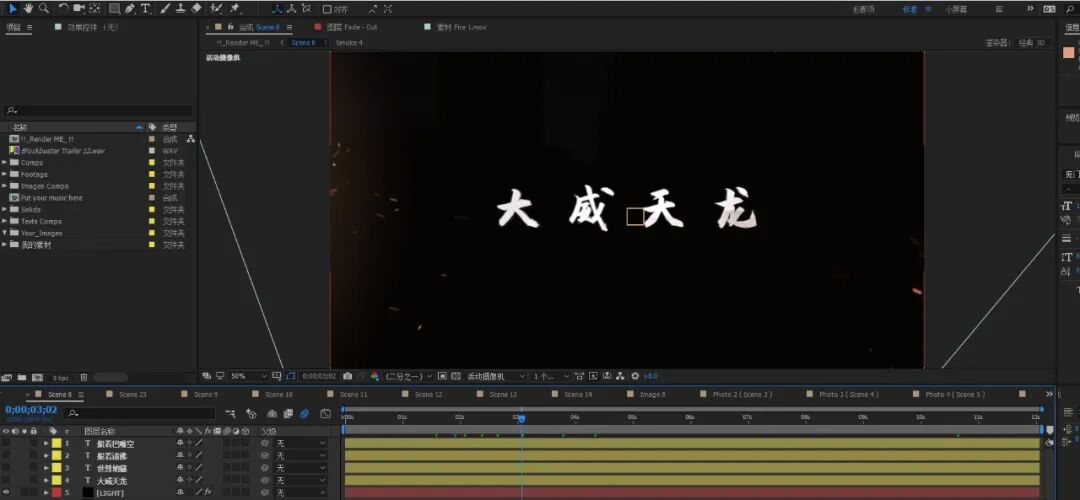Select the Selection arrow tool
This screenshot has height=500, width=1080.
point(12,8)
